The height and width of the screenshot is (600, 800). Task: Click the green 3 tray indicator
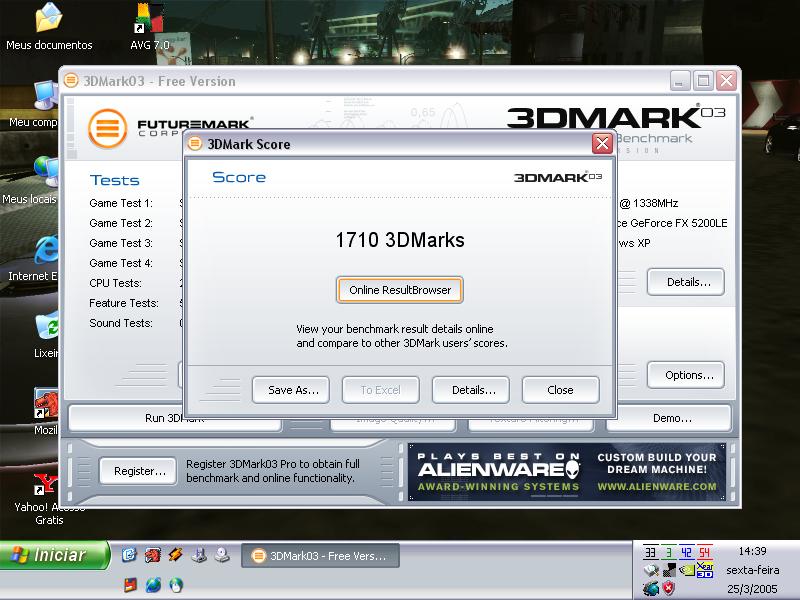click(x=668, y=552)
